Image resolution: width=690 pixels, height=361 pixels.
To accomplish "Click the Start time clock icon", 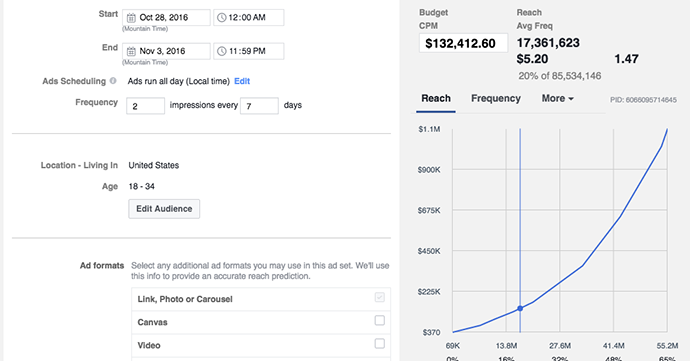I will 222,18.
